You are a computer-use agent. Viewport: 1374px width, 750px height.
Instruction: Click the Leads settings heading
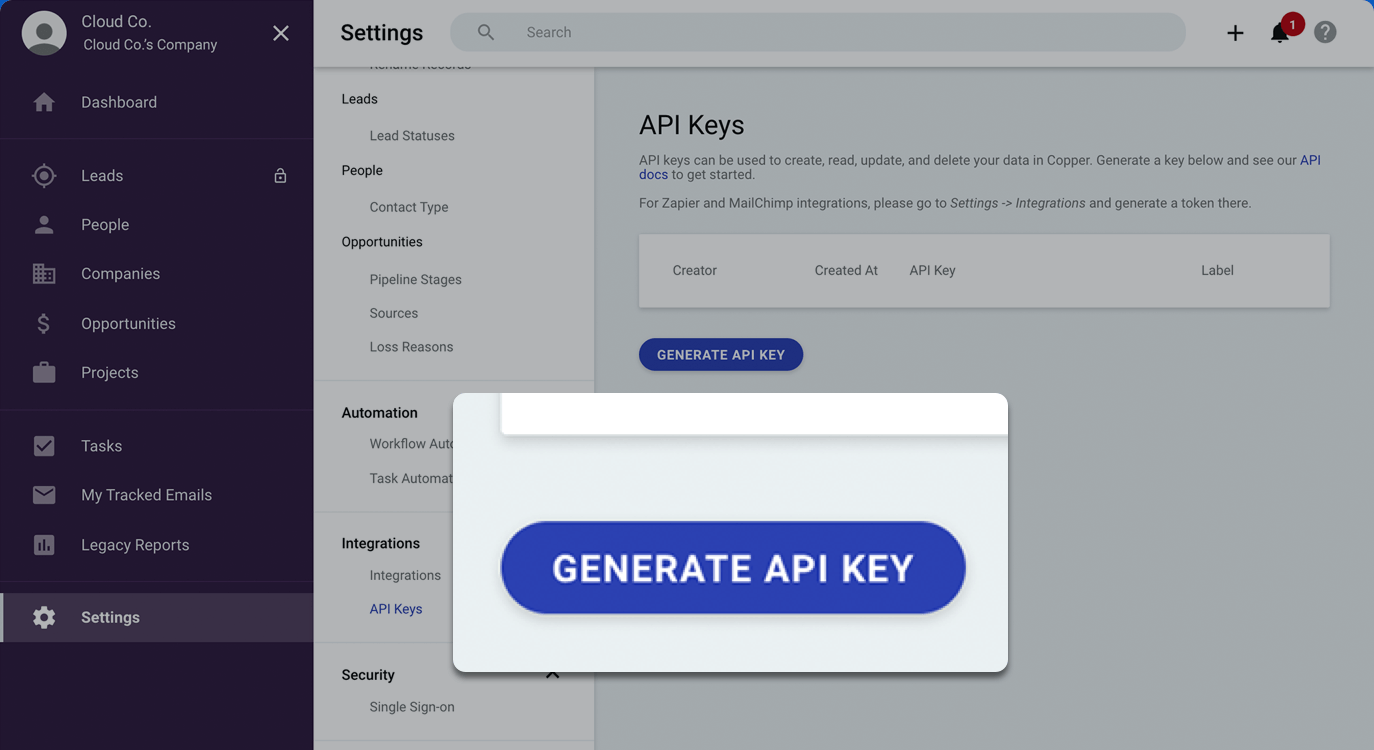(360, 99)
